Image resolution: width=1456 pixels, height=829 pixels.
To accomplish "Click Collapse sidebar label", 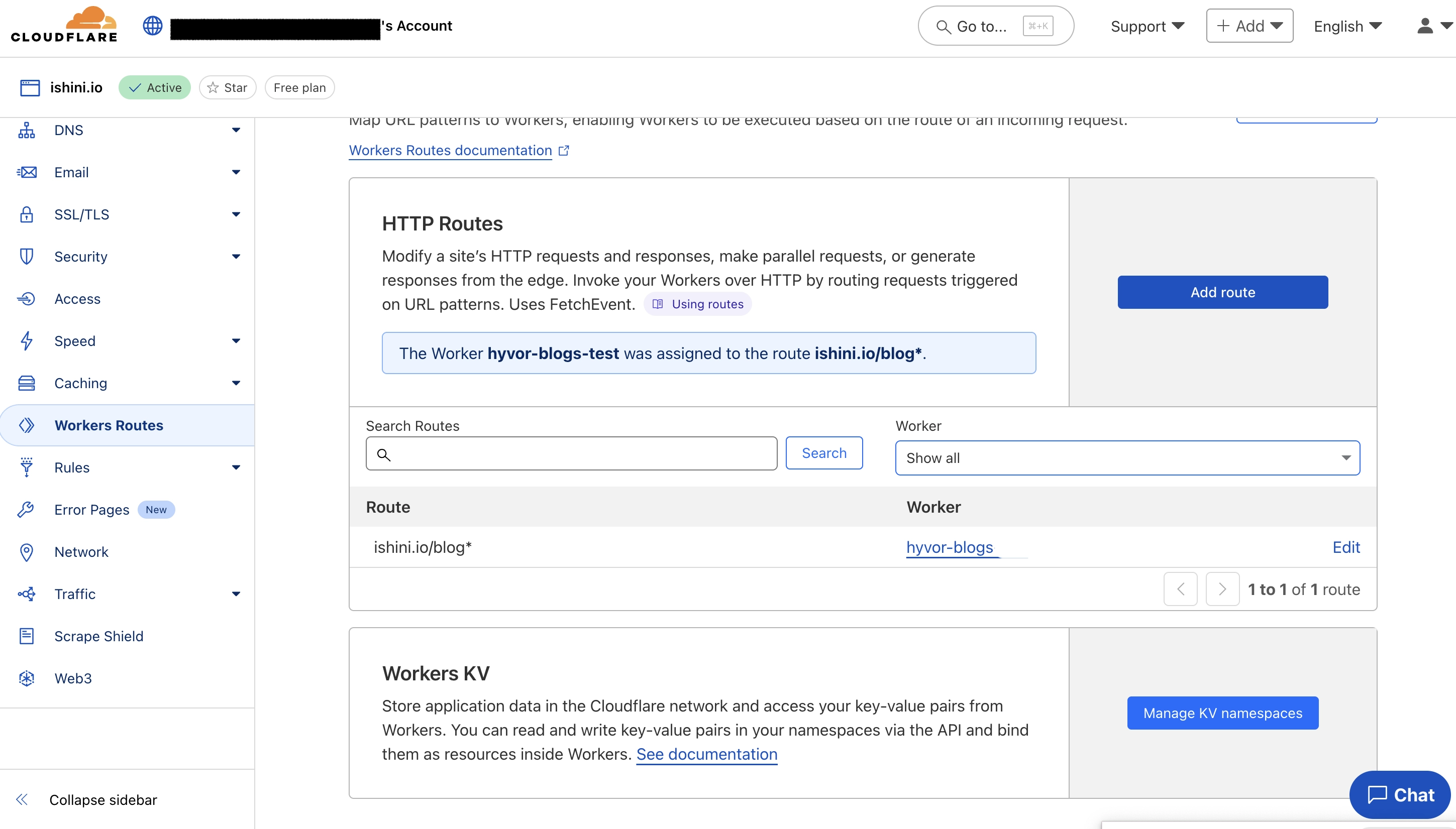I will pos(103,799).
